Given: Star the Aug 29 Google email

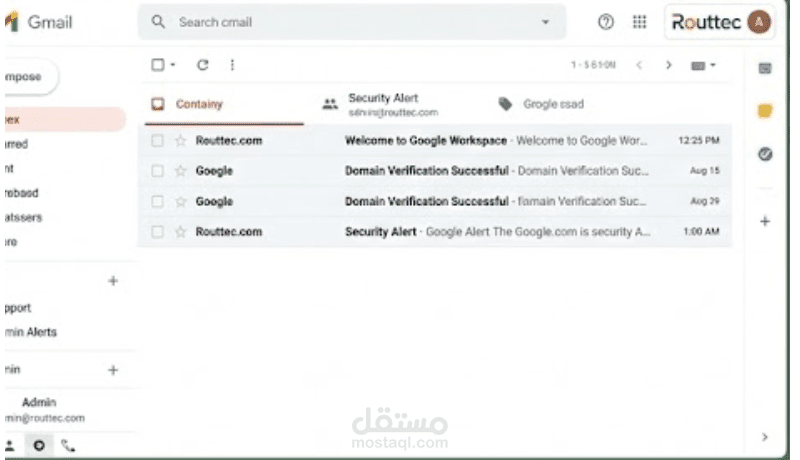Looking at the screenshot, I should 180,201.
